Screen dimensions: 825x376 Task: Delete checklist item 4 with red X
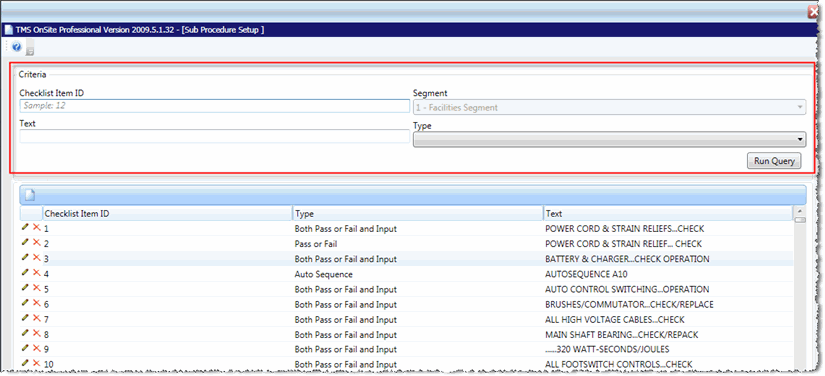point(36,272)
